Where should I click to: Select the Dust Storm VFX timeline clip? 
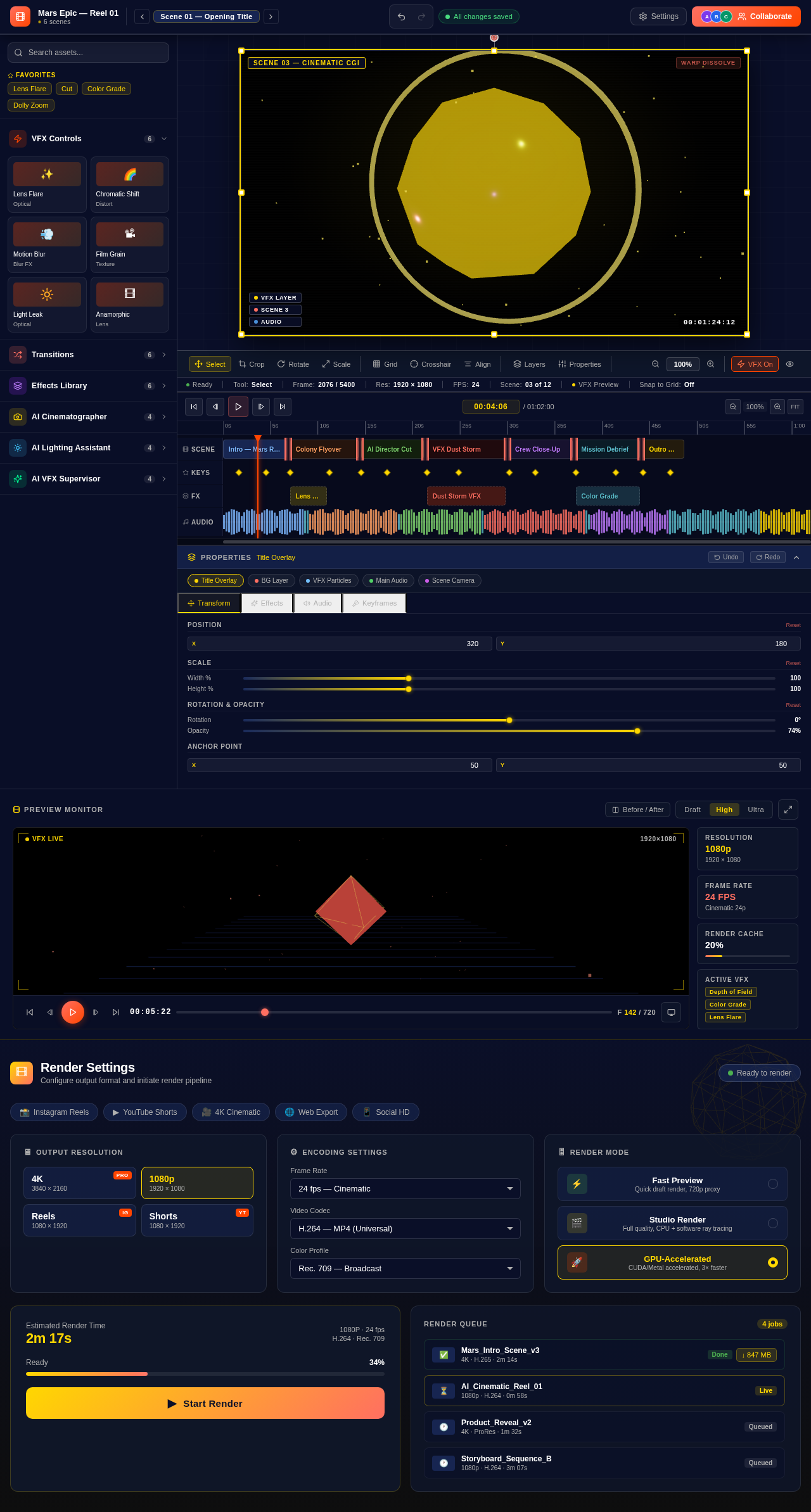click(x=466, y=496)
